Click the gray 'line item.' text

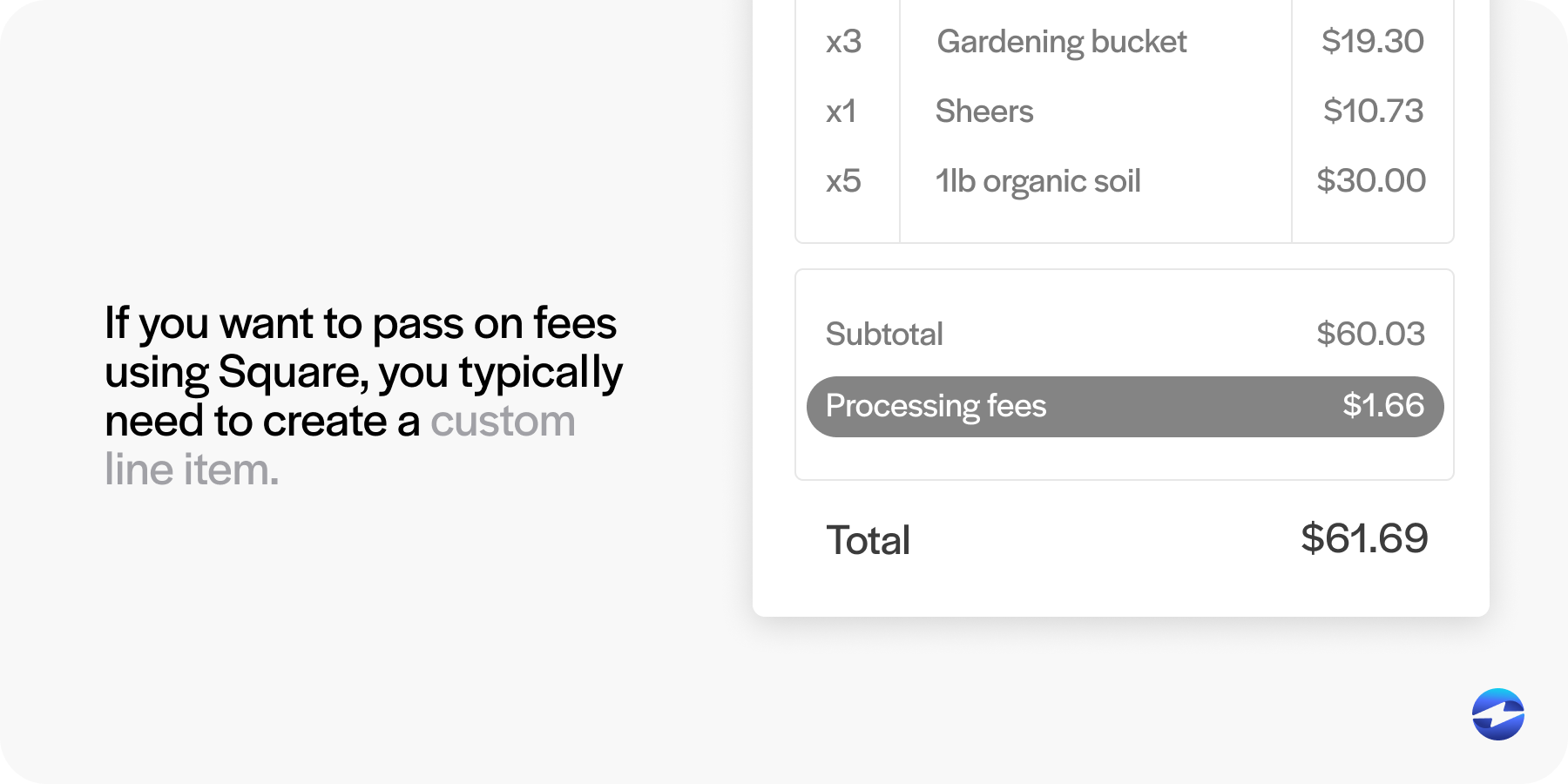(192, 470)
